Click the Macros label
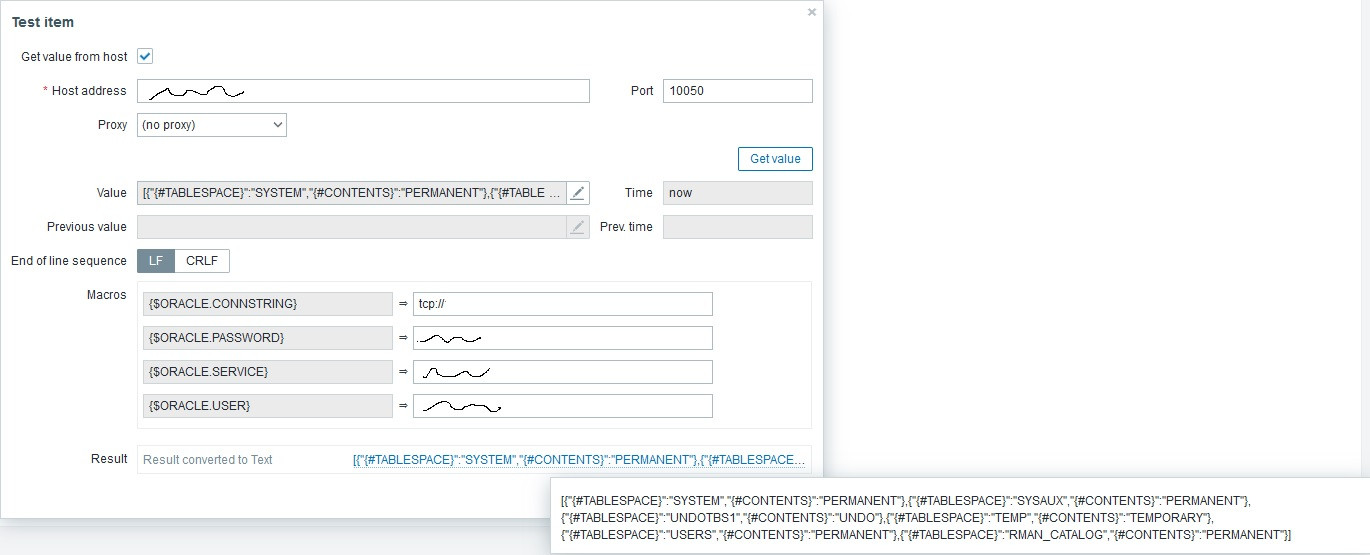This screenshot has width=1370, height=555. click(108, 295)
